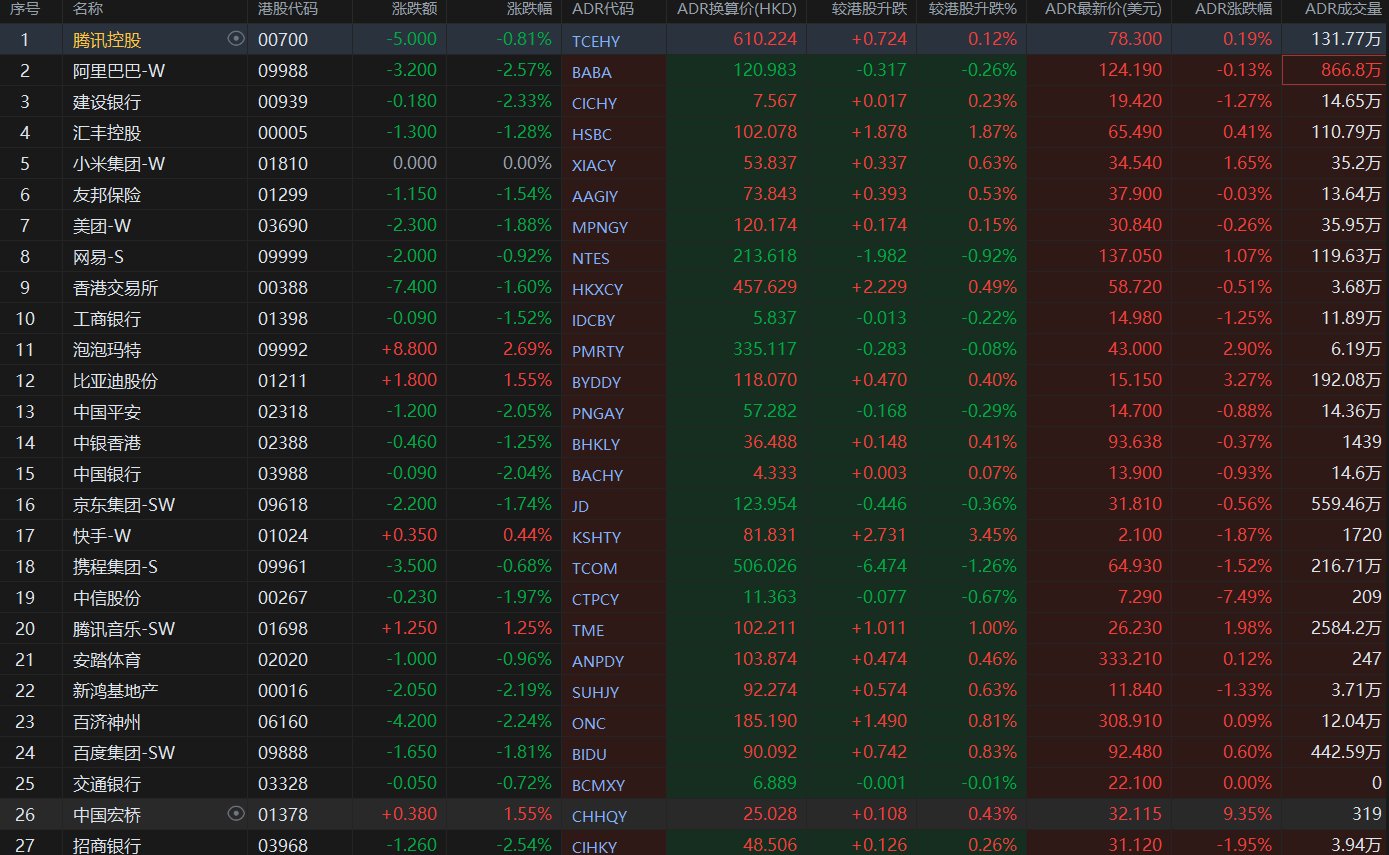The height and width of the screenshot is (855, 1389).
Task: Select the 百度集团-SW stock name
Action: click(x=124, y=753)
